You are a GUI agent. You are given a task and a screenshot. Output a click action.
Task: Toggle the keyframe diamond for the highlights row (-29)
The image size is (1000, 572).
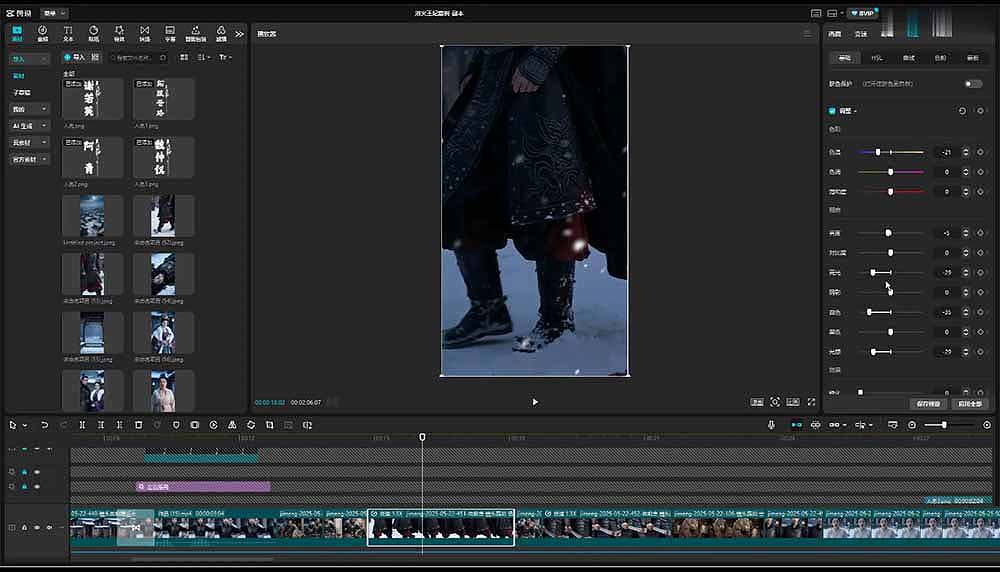tap(980, 273)
